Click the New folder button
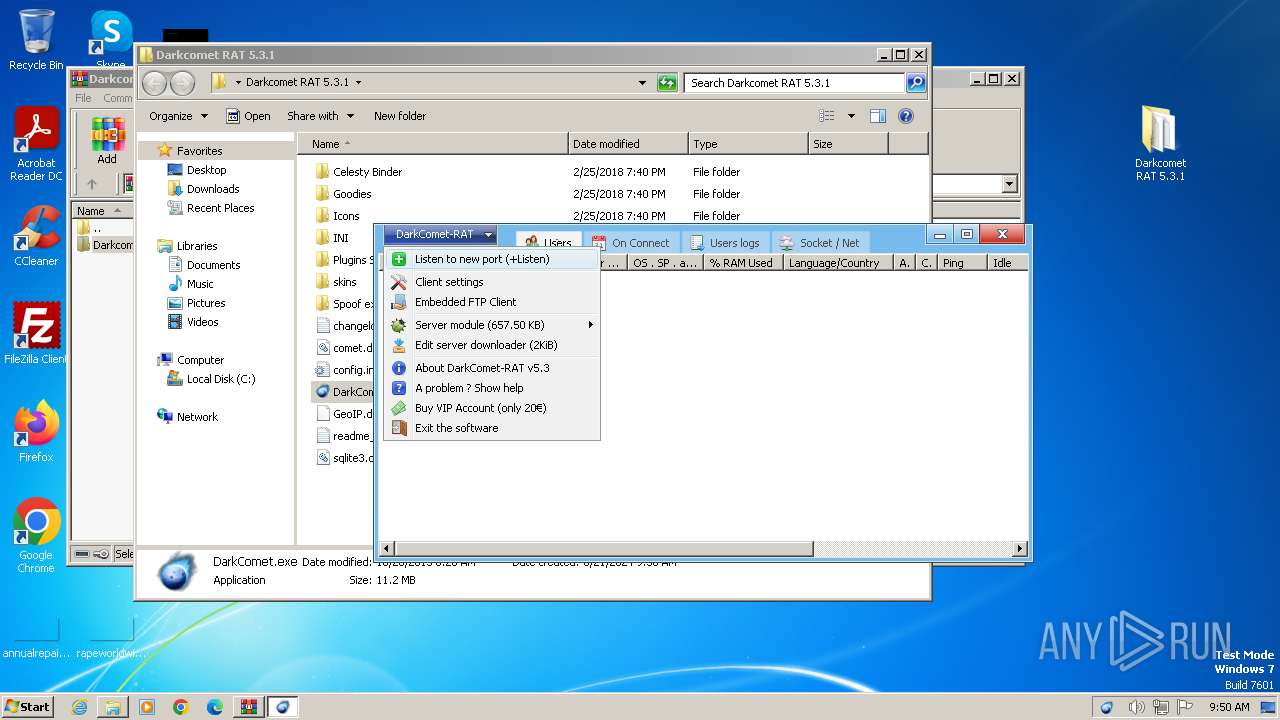 tap(400, 116)
